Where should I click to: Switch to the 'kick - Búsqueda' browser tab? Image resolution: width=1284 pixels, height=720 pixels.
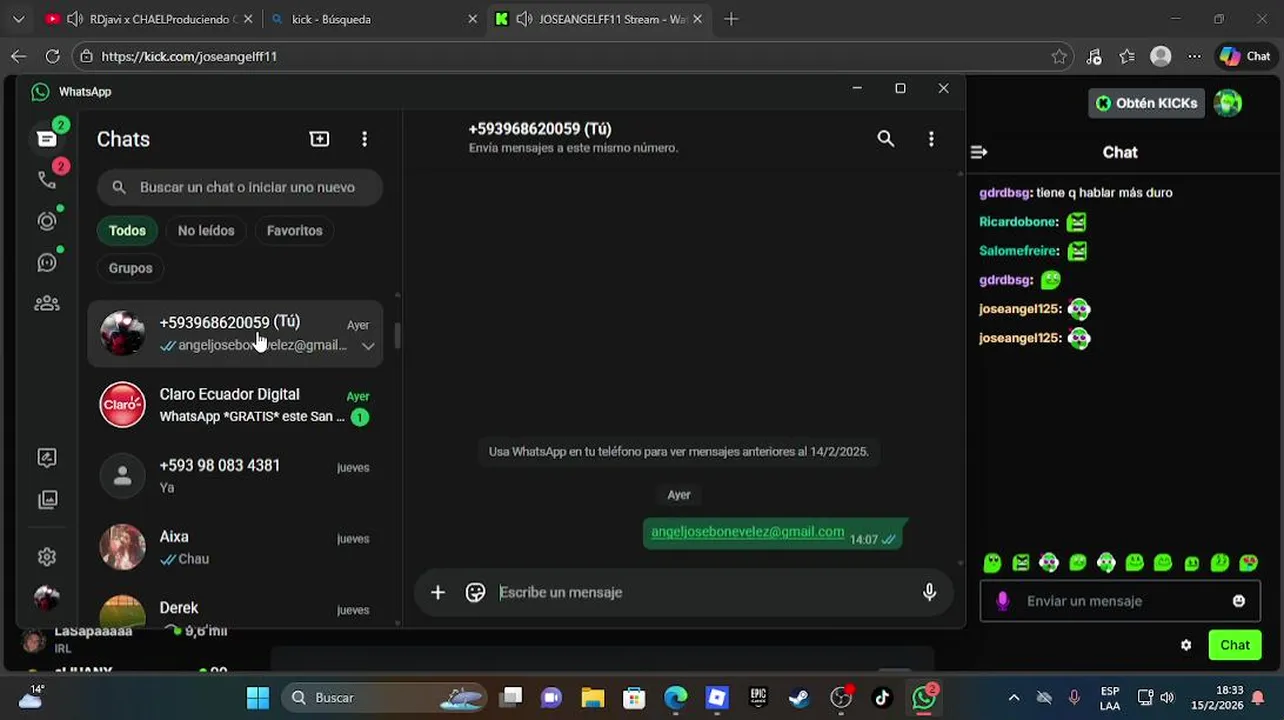pos(375,19)
